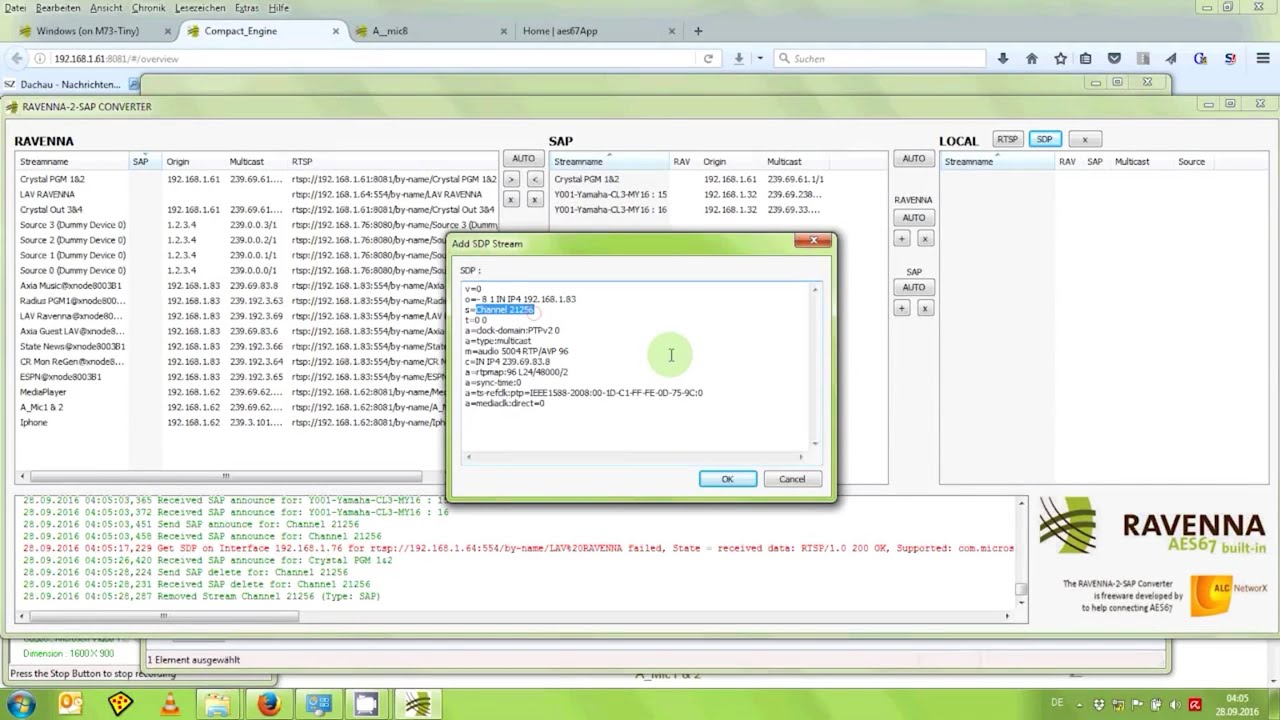Toggle RTSP mode in LOCAL section
1280x720 pixels.
[1007, 139]
